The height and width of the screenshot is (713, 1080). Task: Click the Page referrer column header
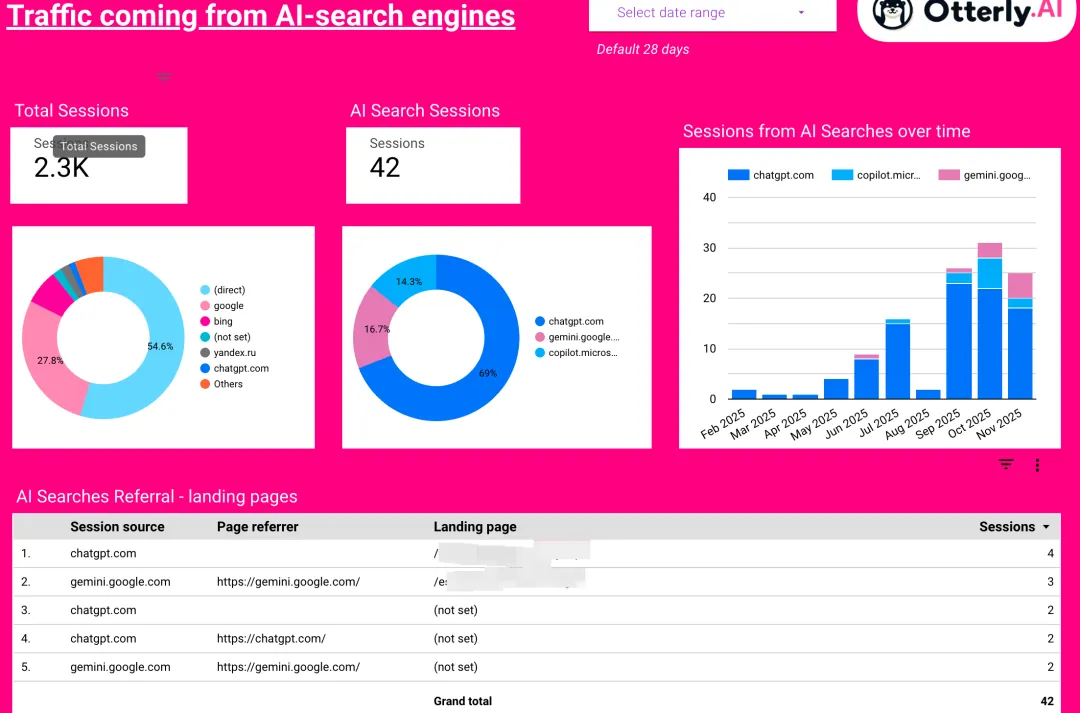tap(258, 527)
